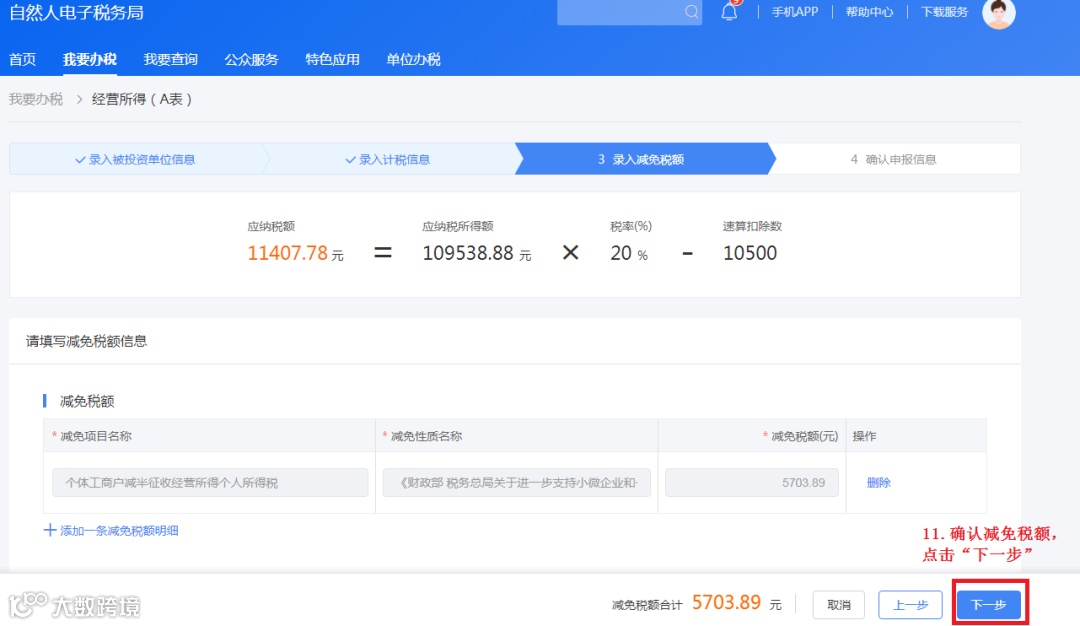Click the header search box
Viewport: 1080px width, 626px height.
[x=629, y=12]
